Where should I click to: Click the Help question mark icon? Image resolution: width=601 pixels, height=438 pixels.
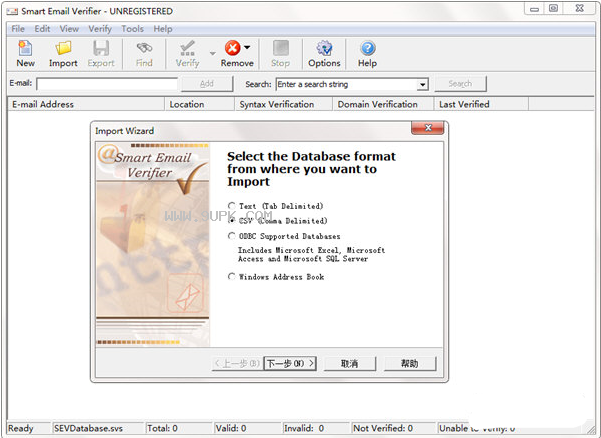(x=368, y=48)
